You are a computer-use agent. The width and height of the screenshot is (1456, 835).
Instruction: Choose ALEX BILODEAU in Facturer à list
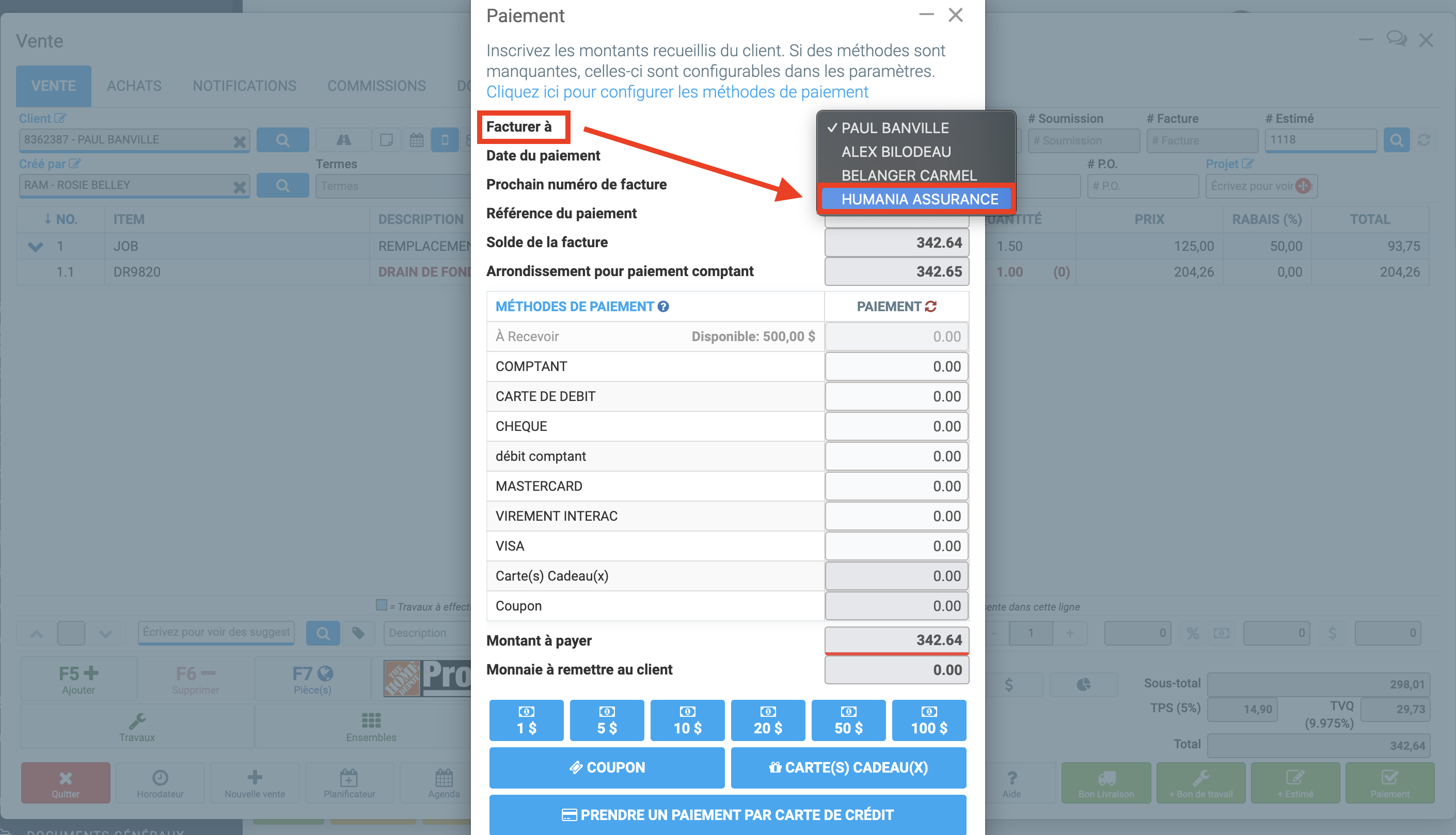pyautogui.click(x=895, y=151)
